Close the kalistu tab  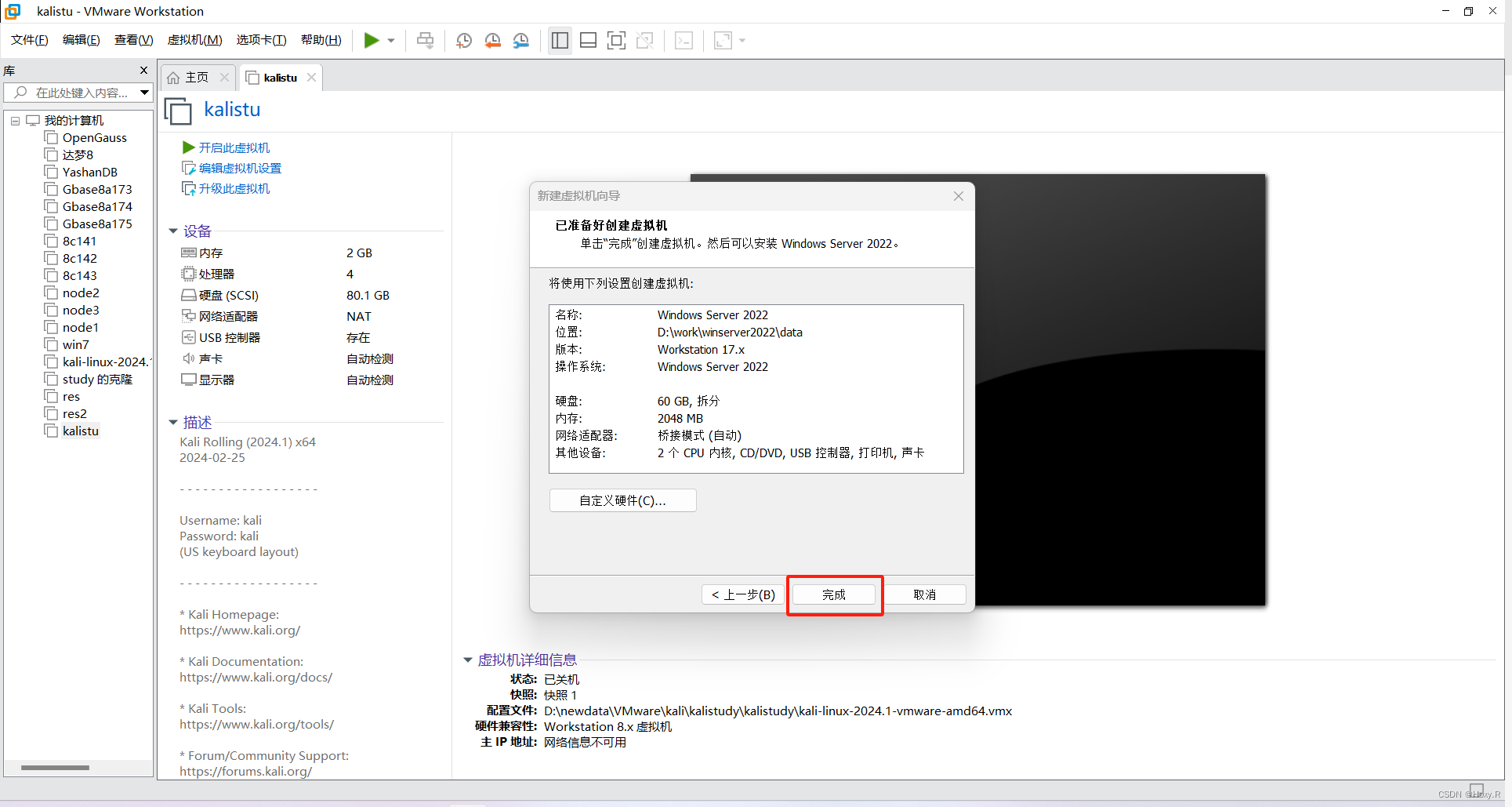pos(311,77)
